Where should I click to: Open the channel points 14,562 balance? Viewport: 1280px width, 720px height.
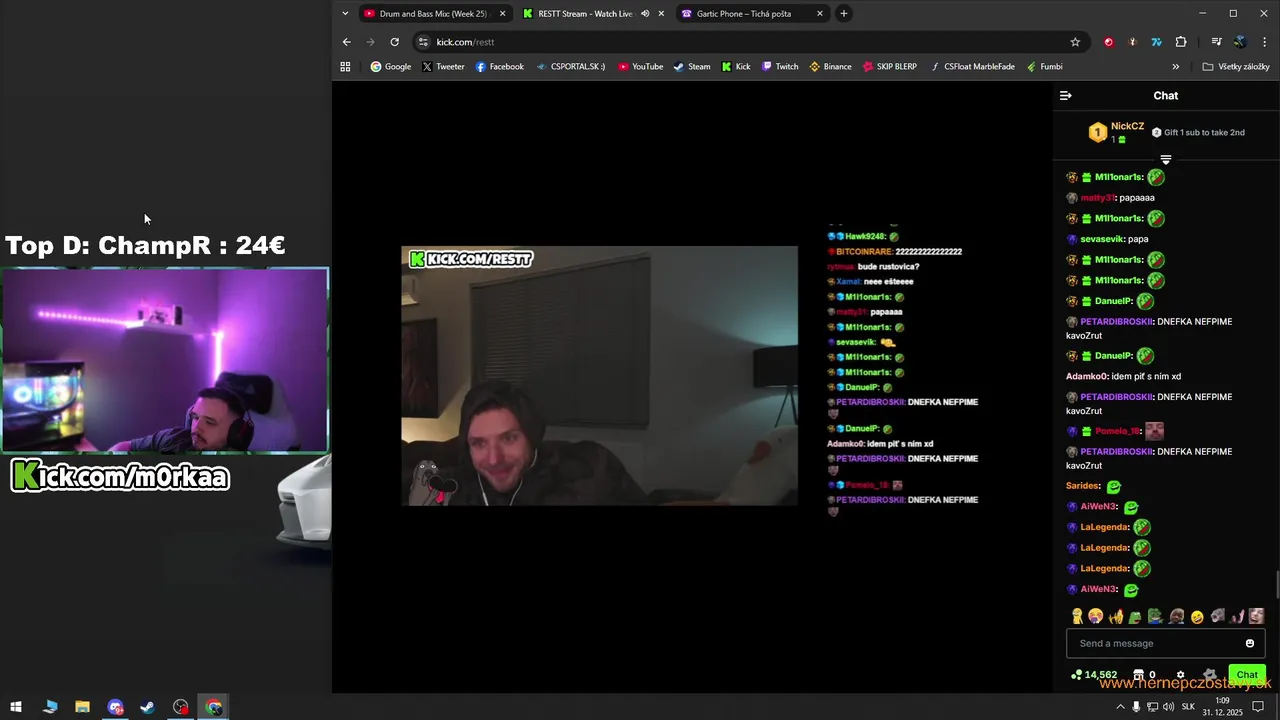click(1094, 675)
